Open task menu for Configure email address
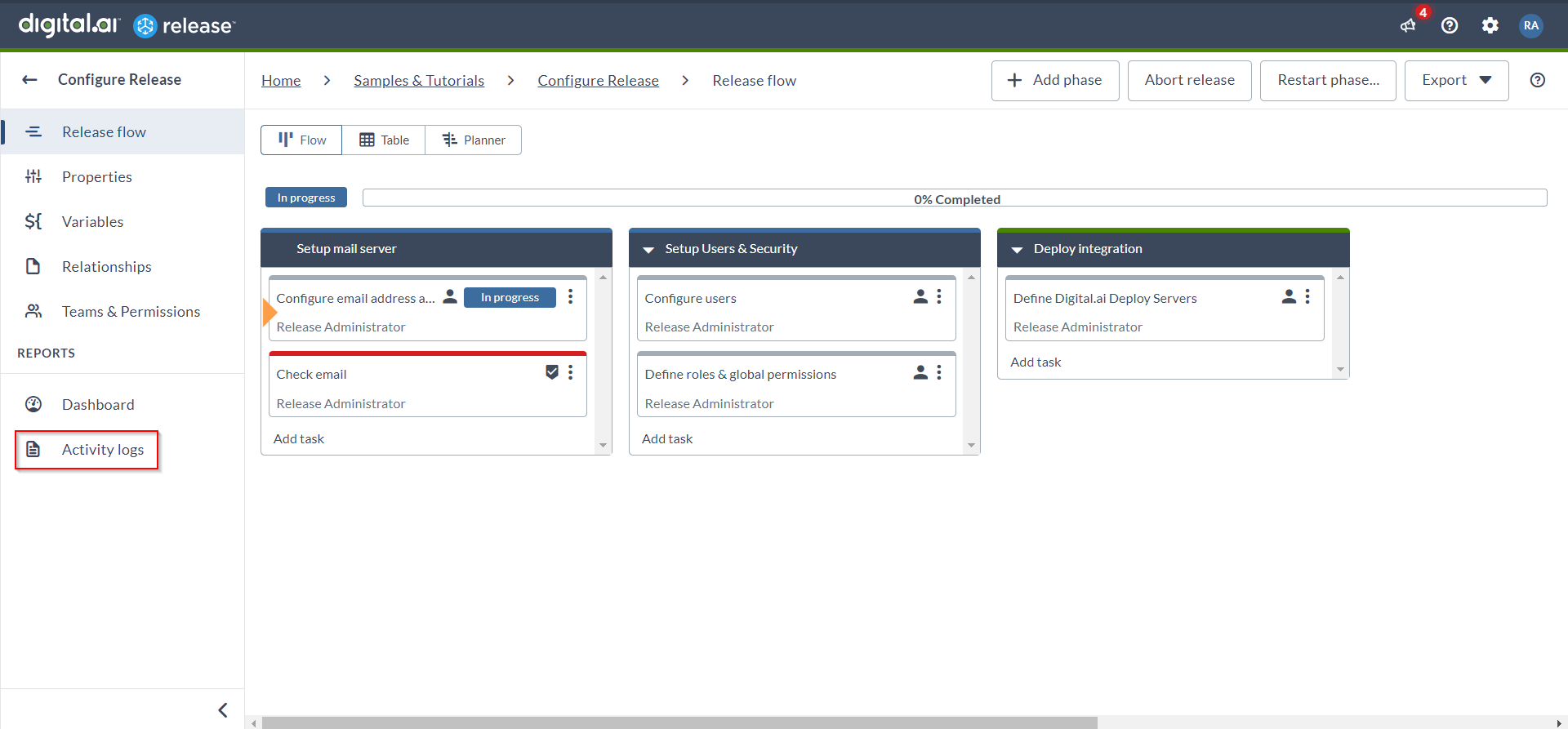The height and width of the screenshot is (729, 1568). [571, 297]
